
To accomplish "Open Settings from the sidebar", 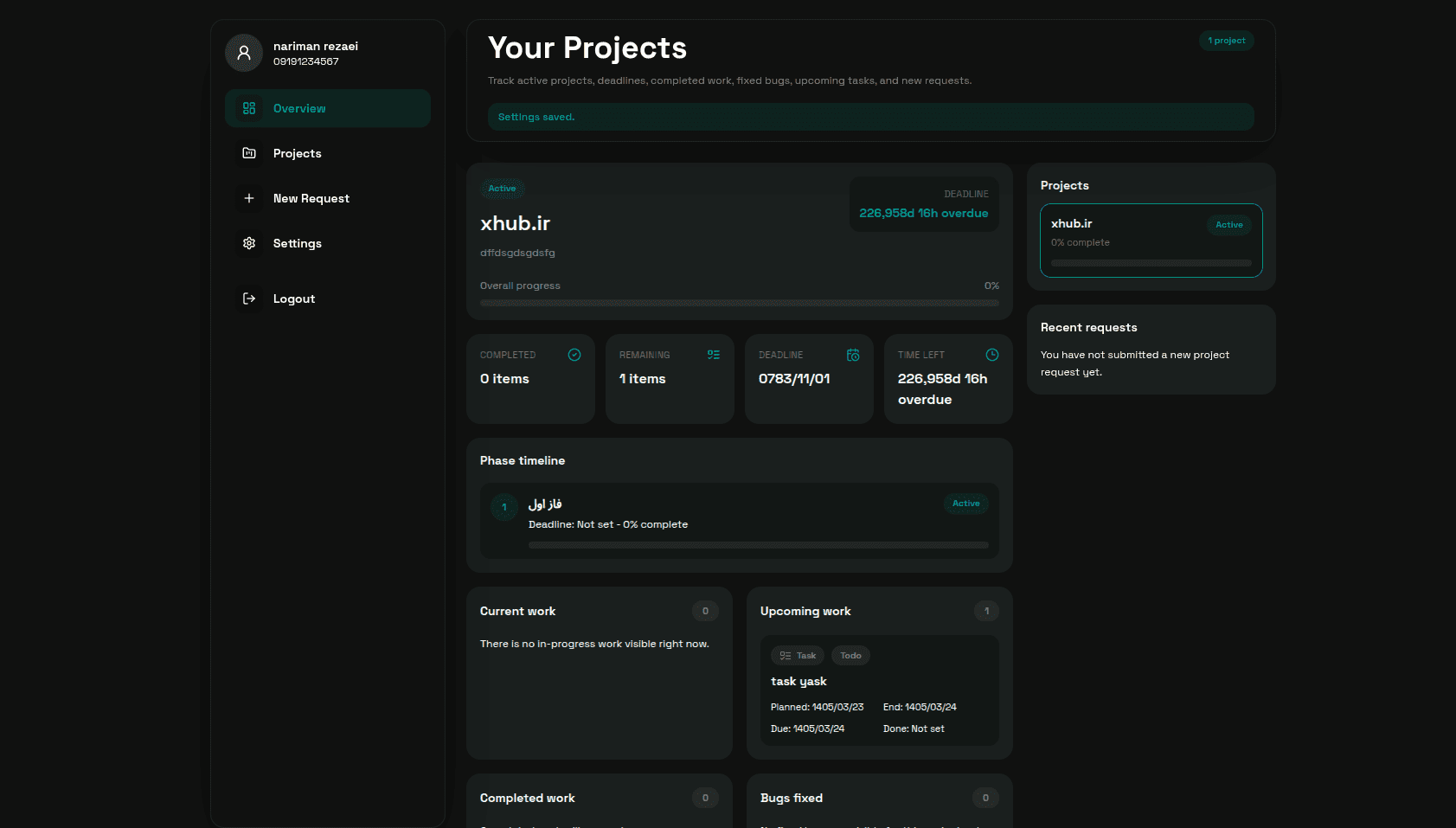I will tap(328, 243).
